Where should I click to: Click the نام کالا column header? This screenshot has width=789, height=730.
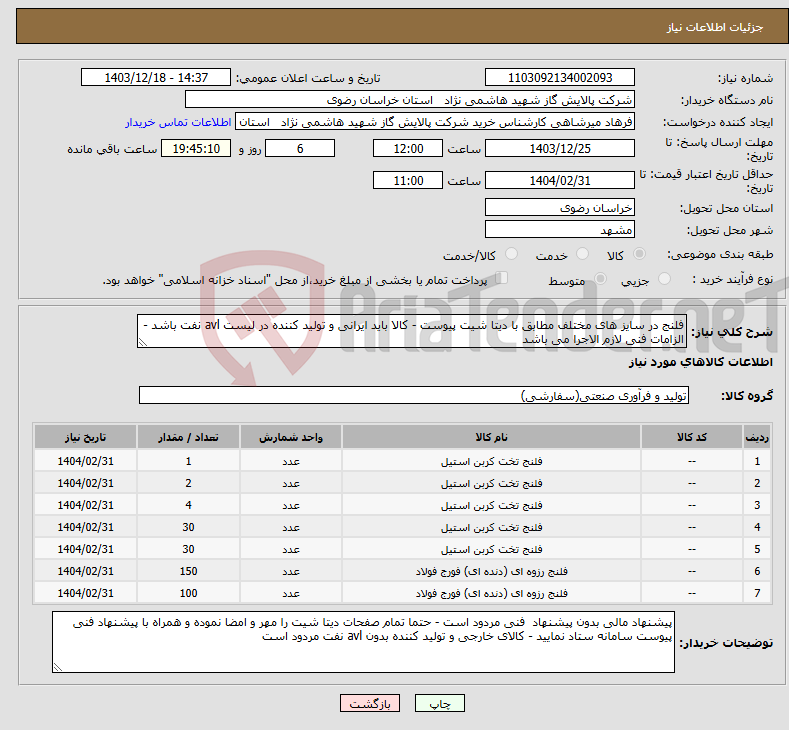click(x=491, y=437)
